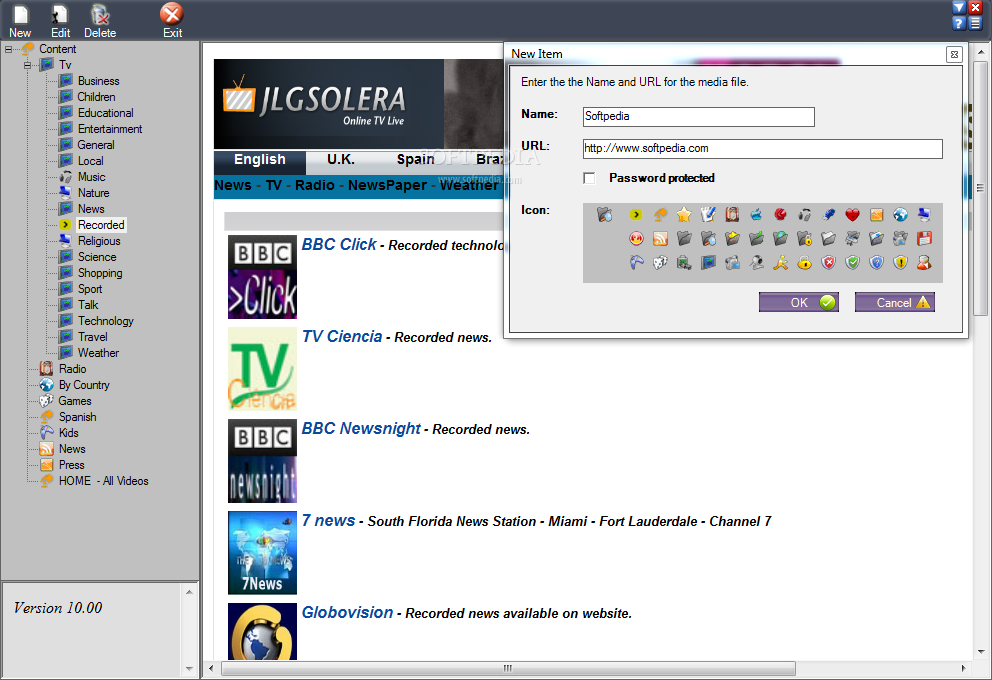Open the BBC Newsnight link
This screenshot has height=680, width=992.
pyautogui.click(x=361, y=429)
